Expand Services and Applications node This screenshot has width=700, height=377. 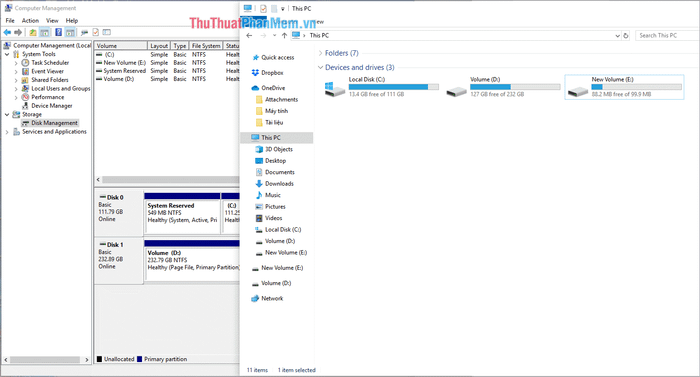7,132
